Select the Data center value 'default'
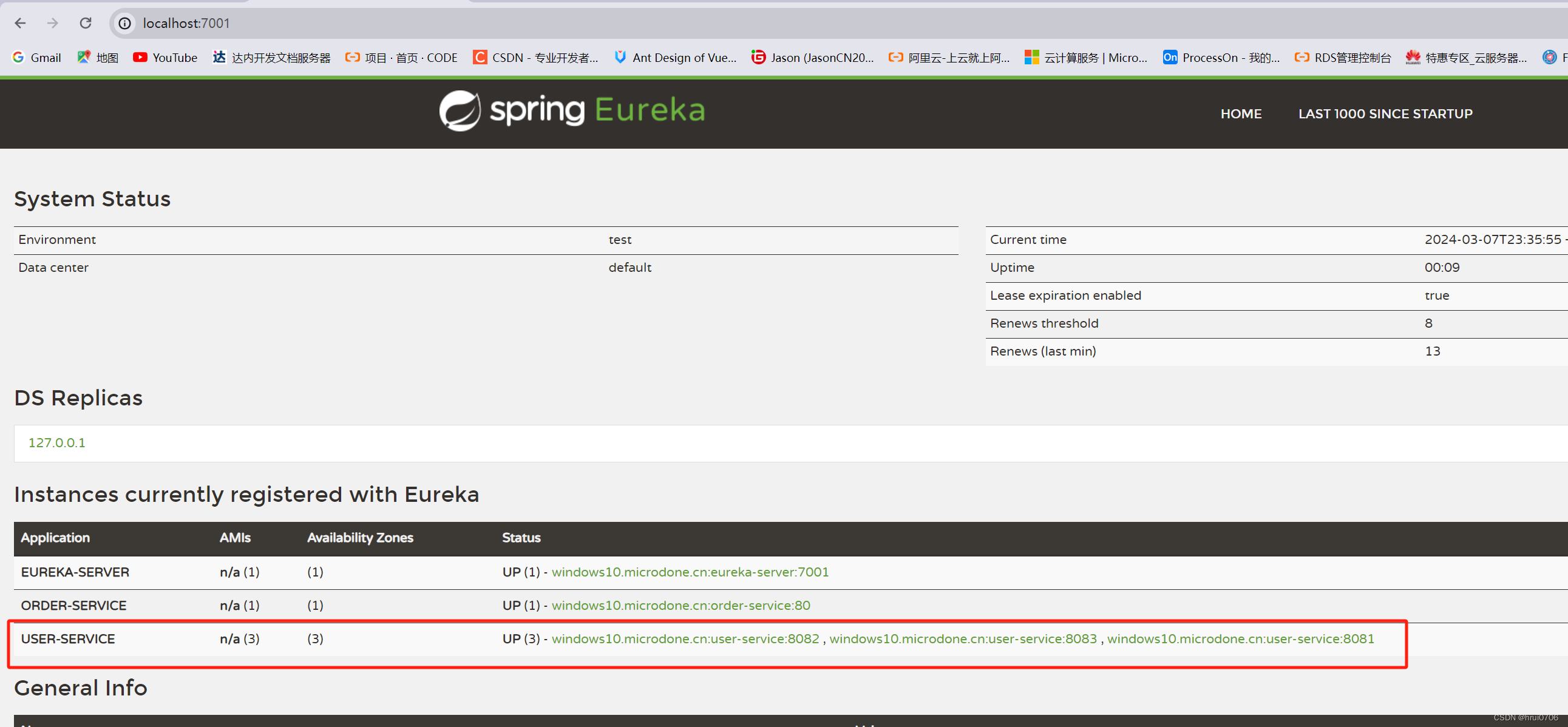This screenshot has height=727, width=1568. pyautogui.click(x=630, y=268)
